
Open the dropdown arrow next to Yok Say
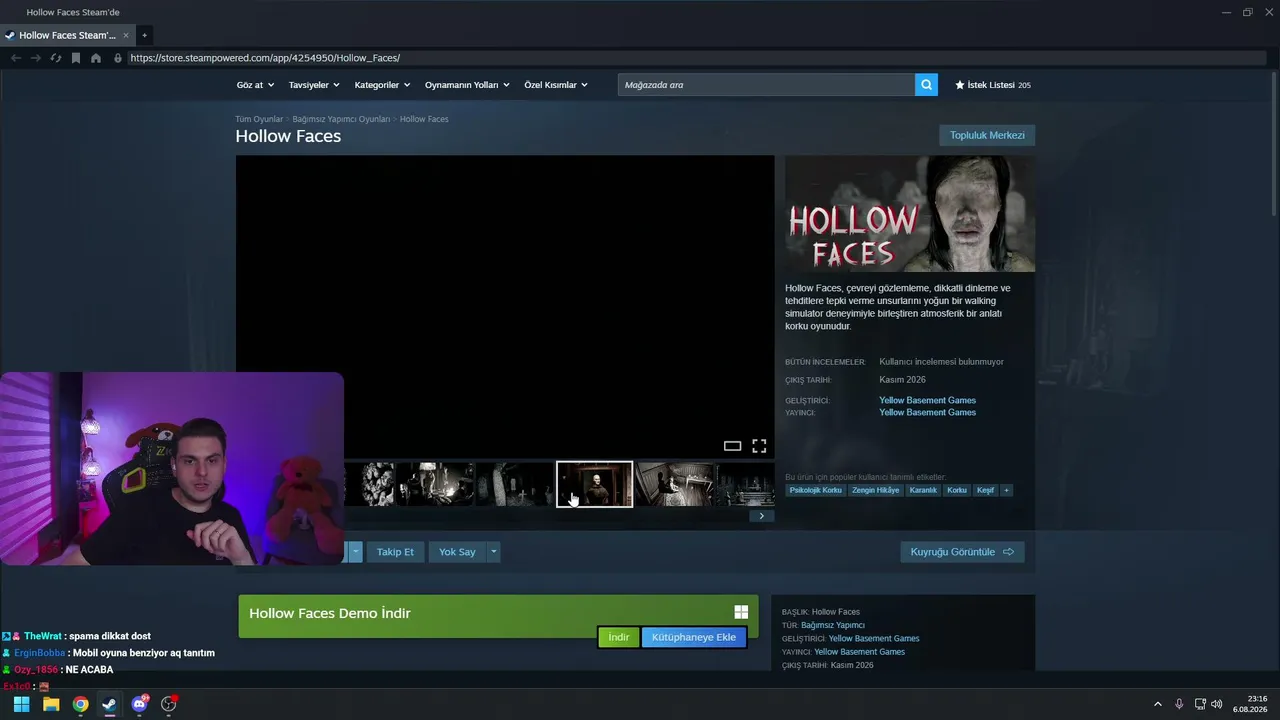pyautogui.click(x=493, y=552)
